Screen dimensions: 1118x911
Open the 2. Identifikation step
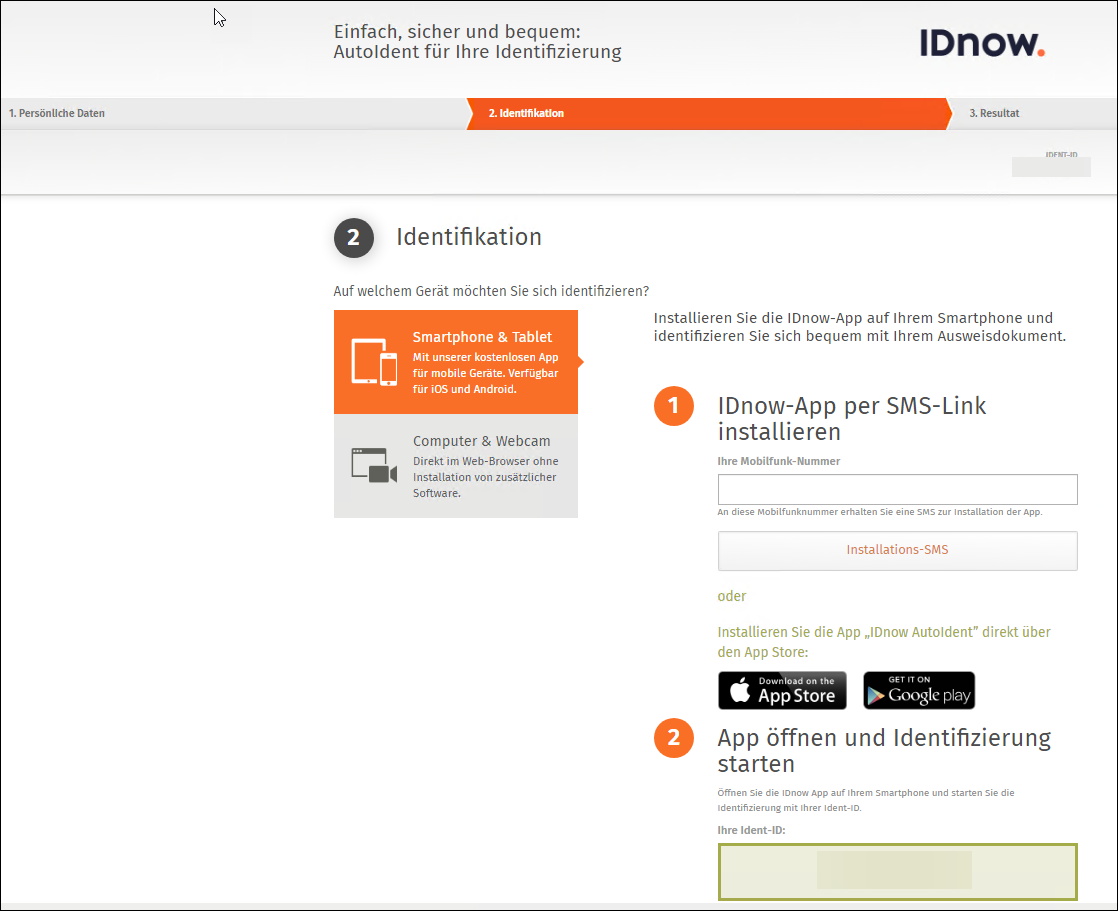pos(709,113)
